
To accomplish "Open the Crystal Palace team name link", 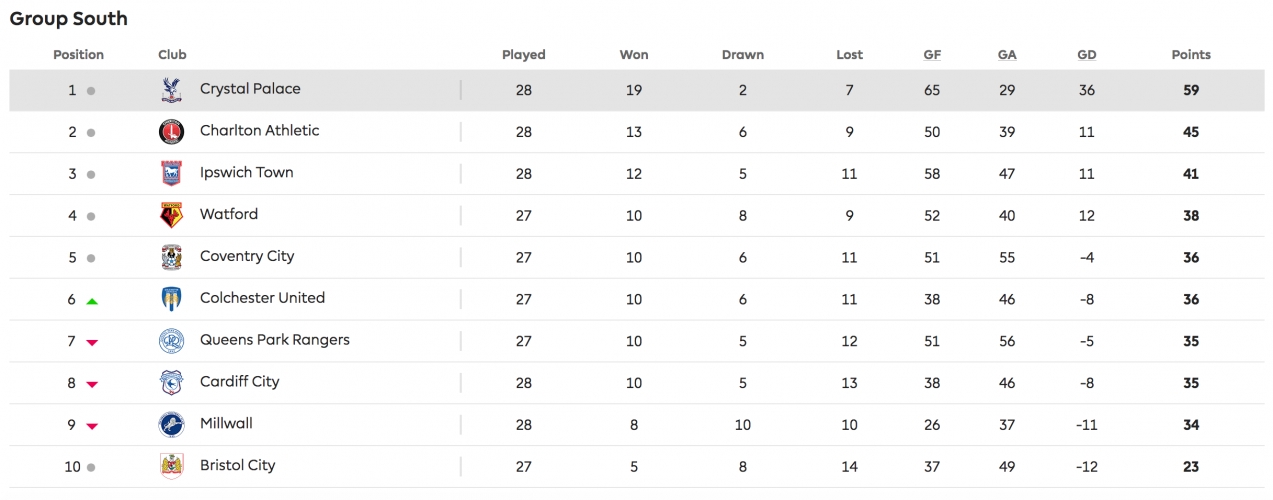I will pyautogui.click(x=250, y=89).
